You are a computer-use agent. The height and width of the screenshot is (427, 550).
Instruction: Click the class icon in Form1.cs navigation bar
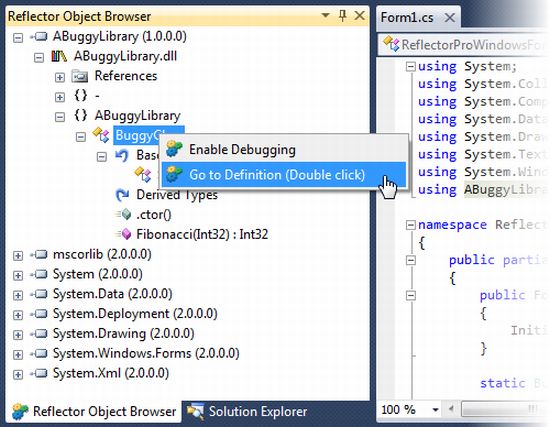point(391,44)
